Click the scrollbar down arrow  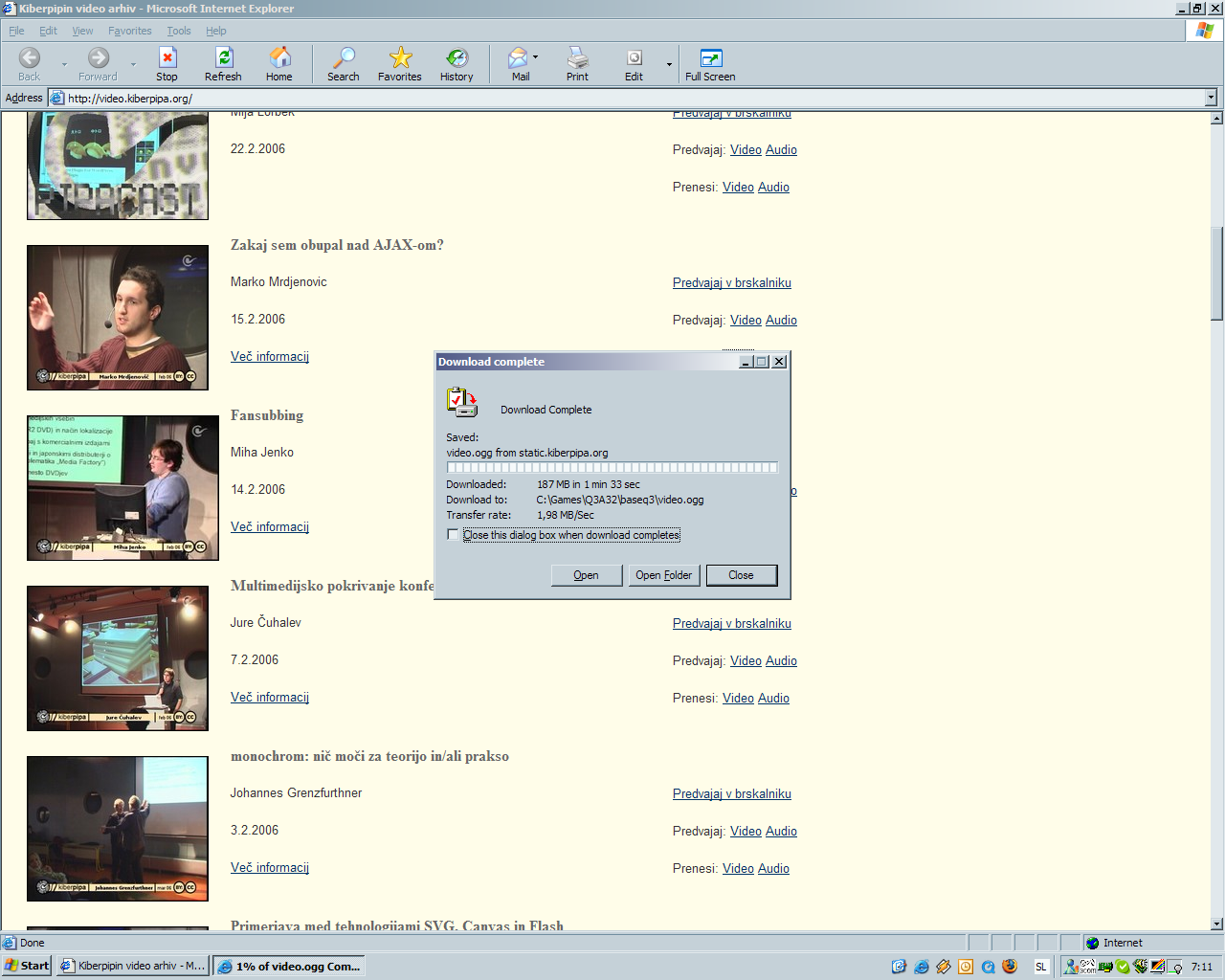coord(1217,924)
